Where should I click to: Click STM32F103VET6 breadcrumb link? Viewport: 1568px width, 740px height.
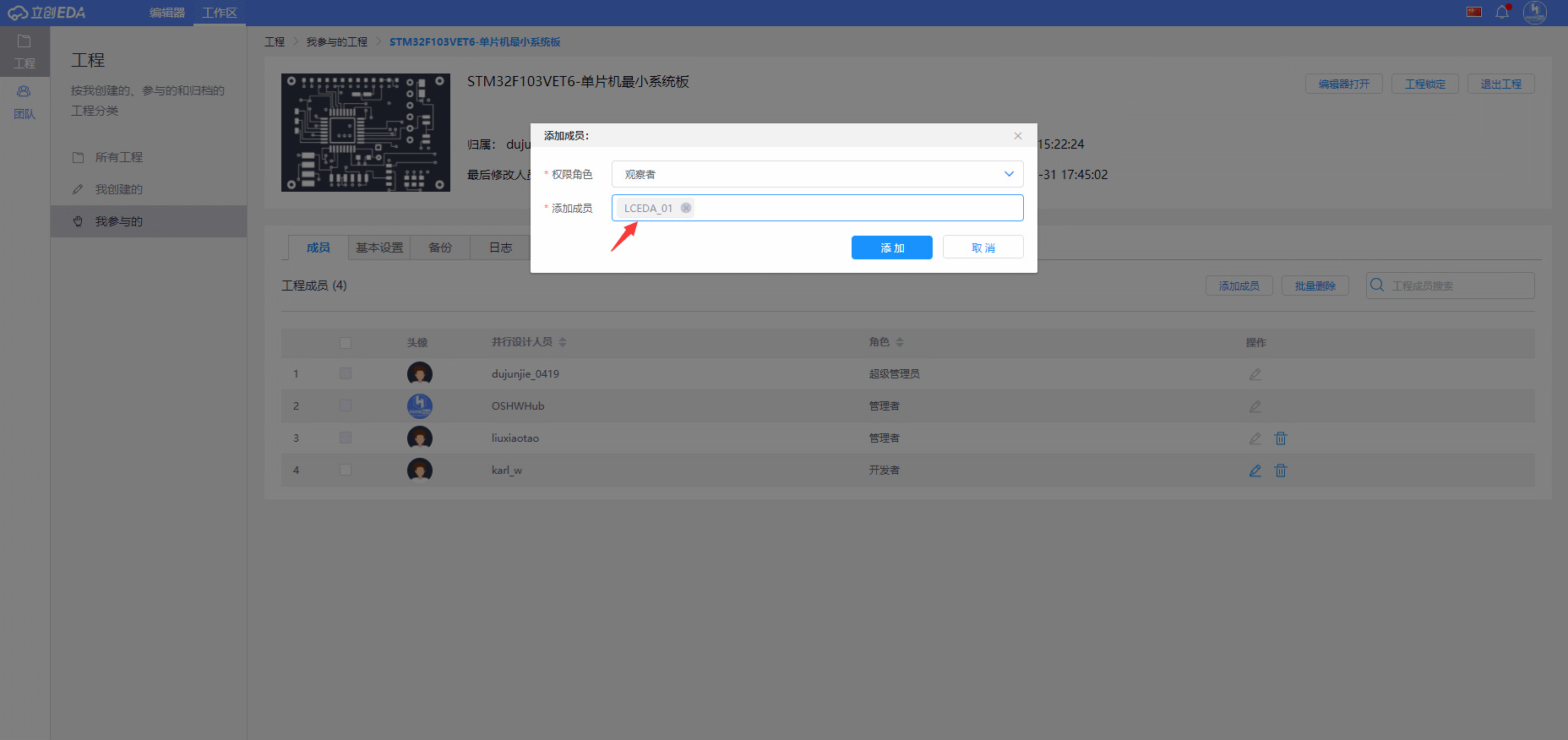pyautogui.click(x=475, y=41)
